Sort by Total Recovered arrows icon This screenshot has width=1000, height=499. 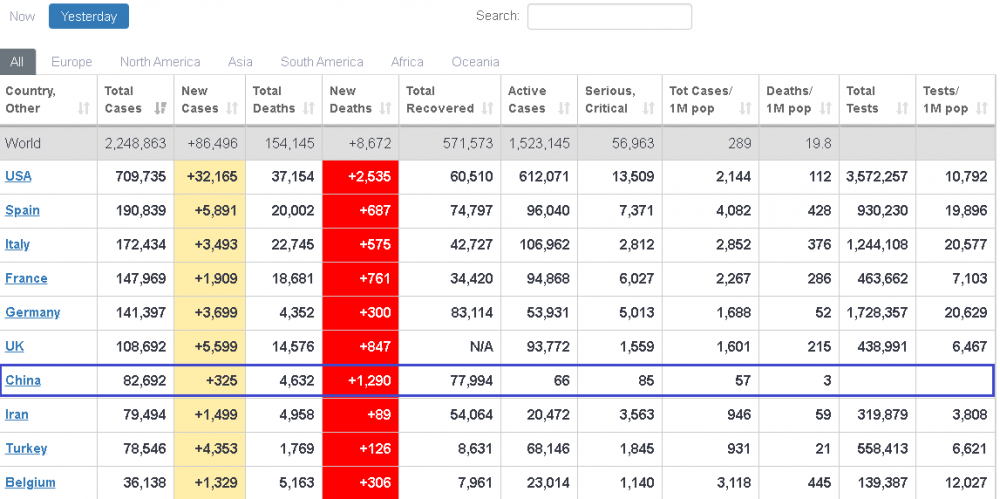pos(488,108)
